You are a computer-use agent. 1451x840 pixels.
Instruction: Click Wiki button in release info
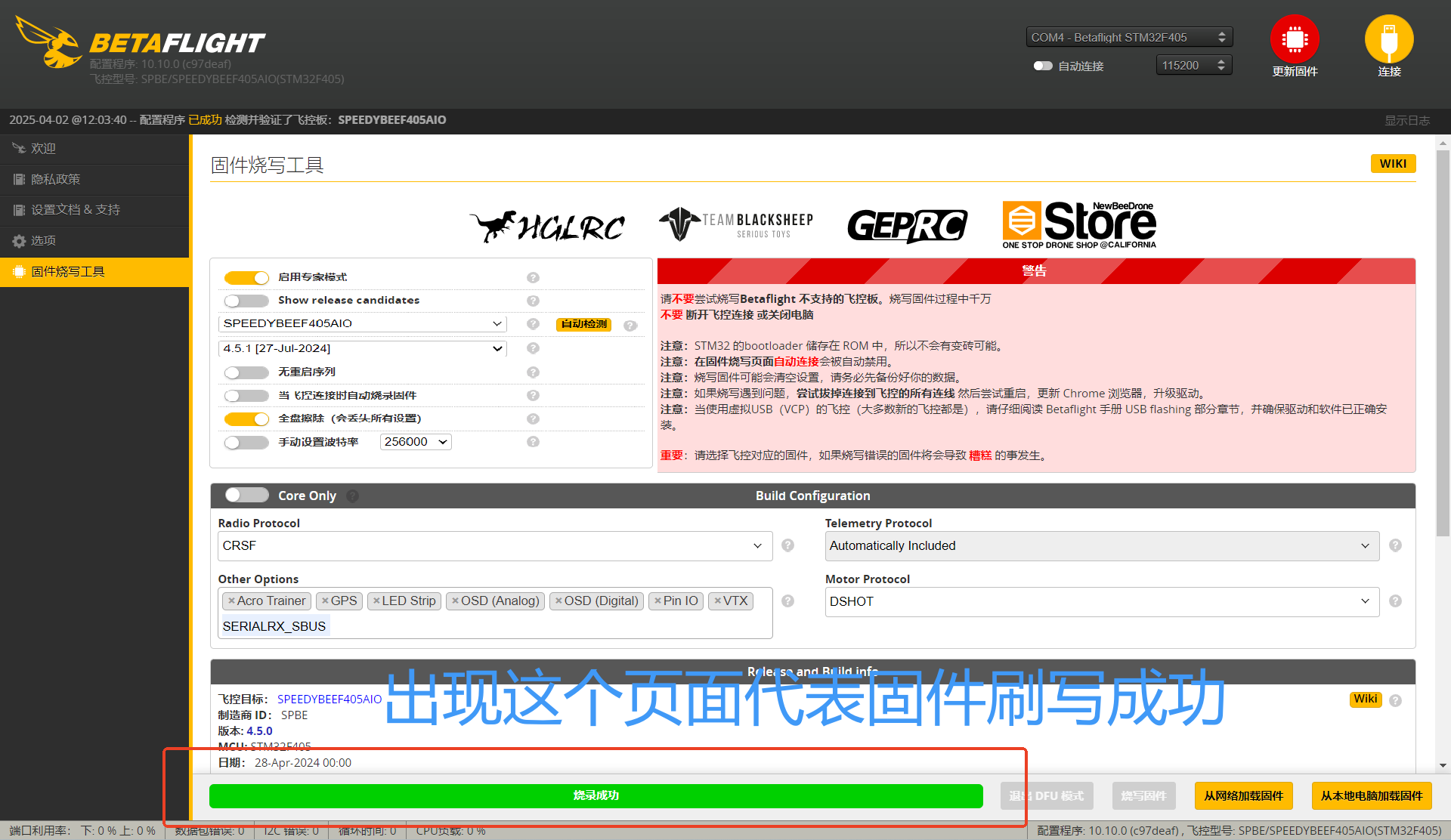(1365, 699)
